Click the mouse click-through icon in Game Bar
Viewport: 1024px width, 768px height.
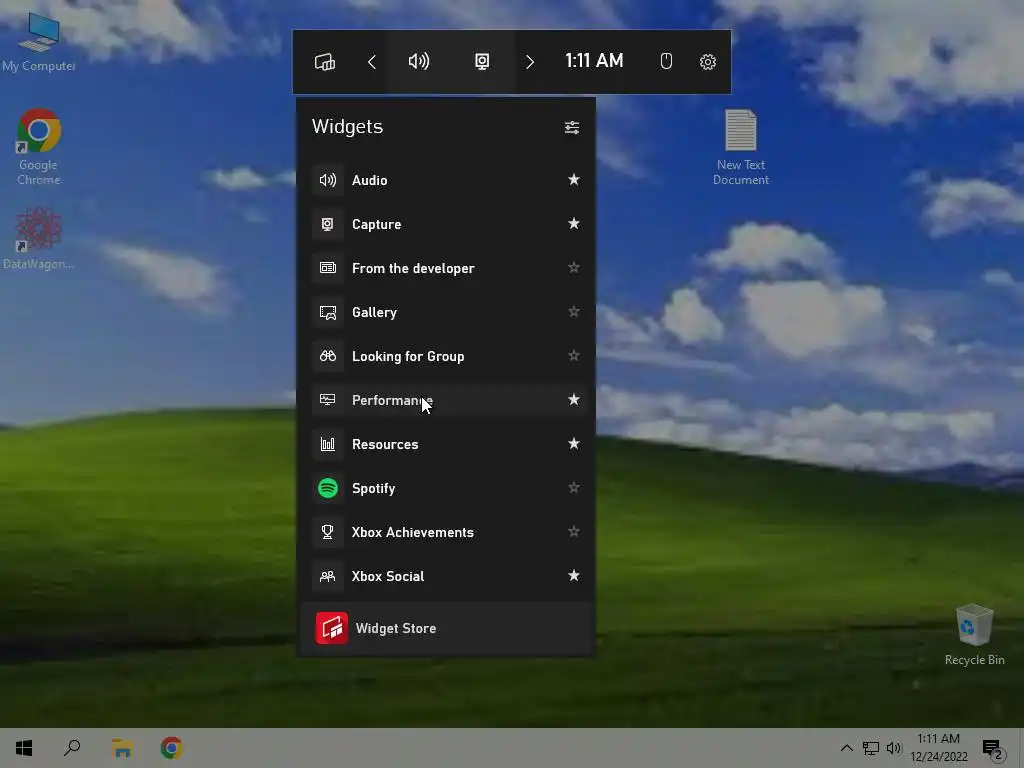tap(666, 61)
